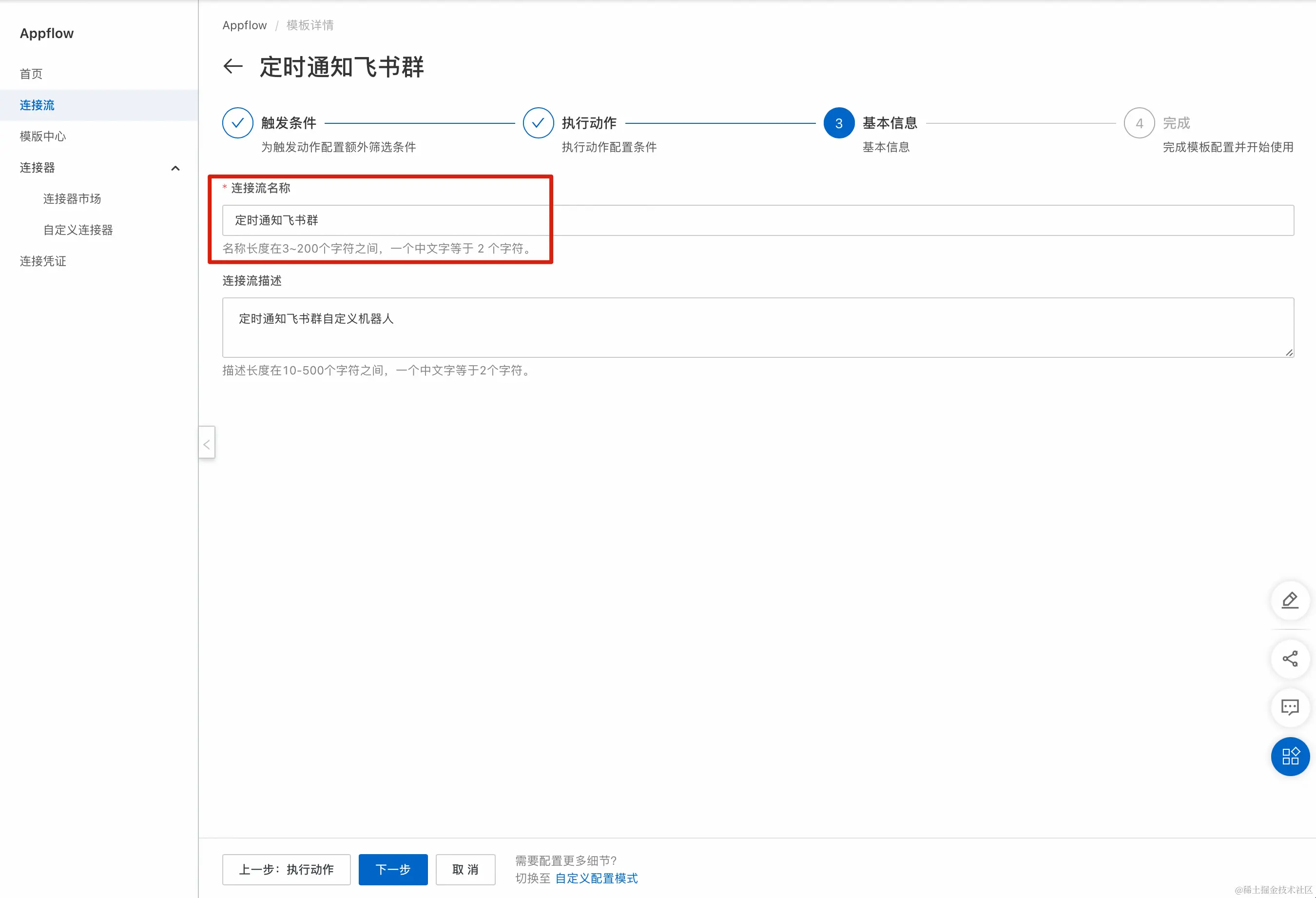Open 连接器市场 submenu item
1316x898 pixels.
(x=72, y=199)
